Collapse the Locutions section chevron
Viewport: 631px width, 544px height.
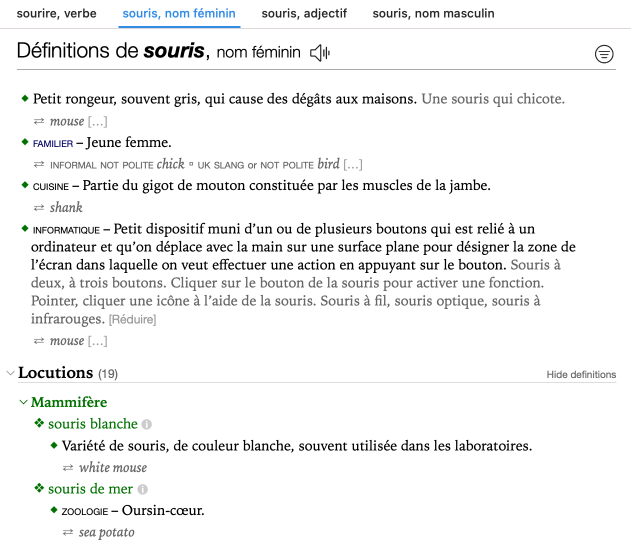(10, 373)
